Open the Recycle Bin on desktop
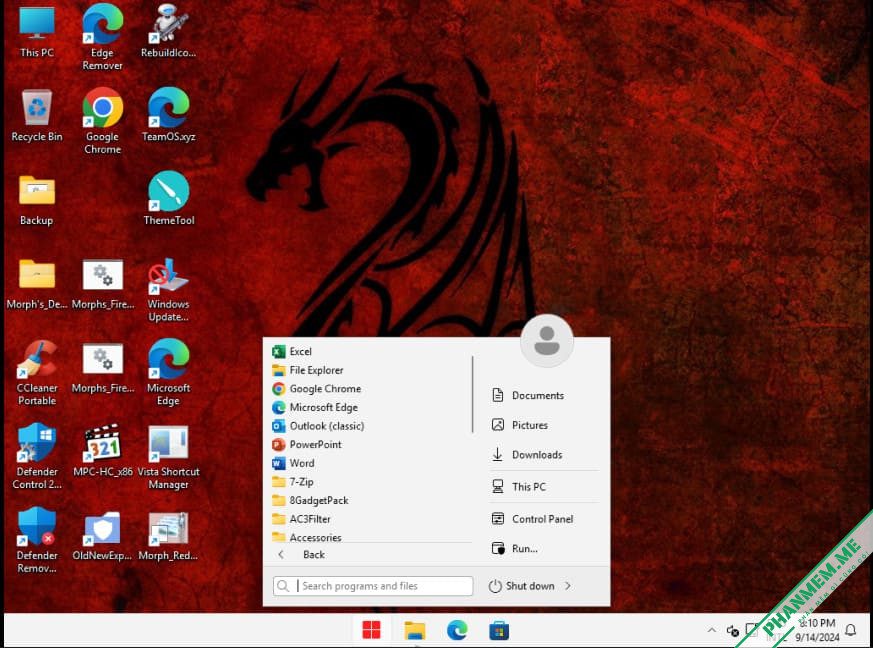 click(37, 115)
